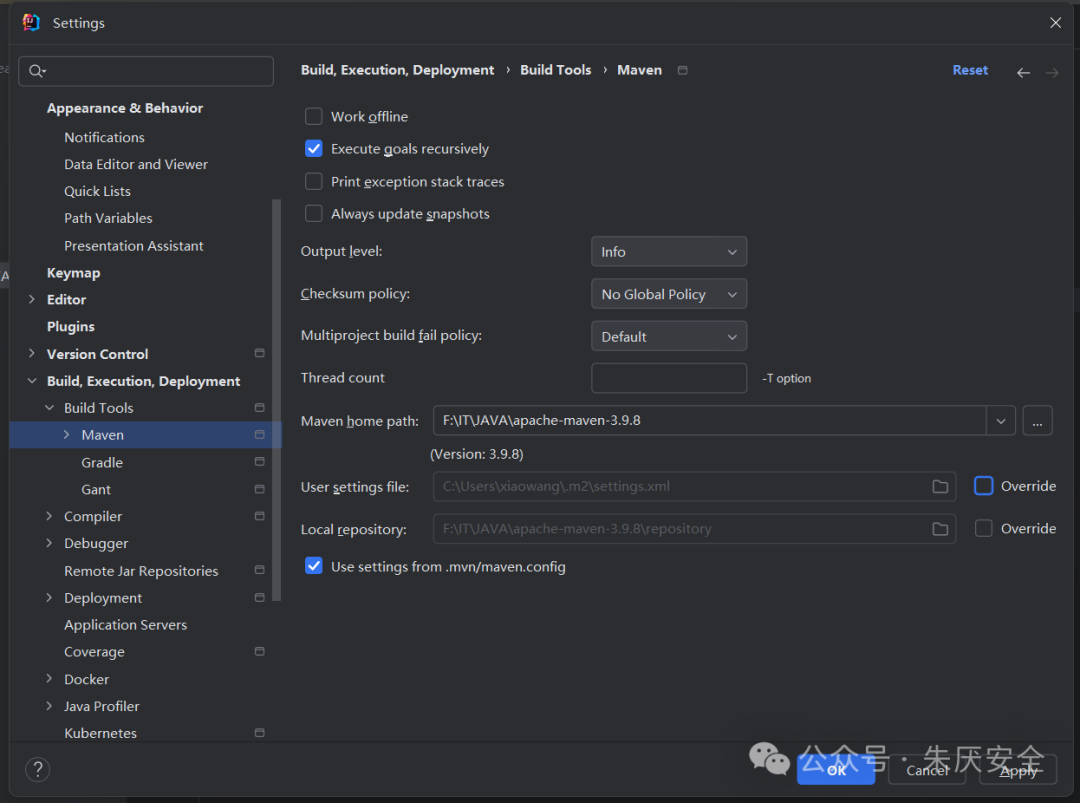This screenshot has height=803, width=1080.
Task: Select Gradle settings page
Action: tap(102, 462)
